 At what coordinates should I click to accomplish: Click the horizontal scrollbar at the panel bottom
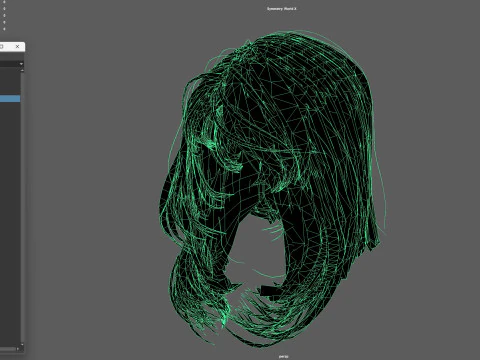coord(8,349)
